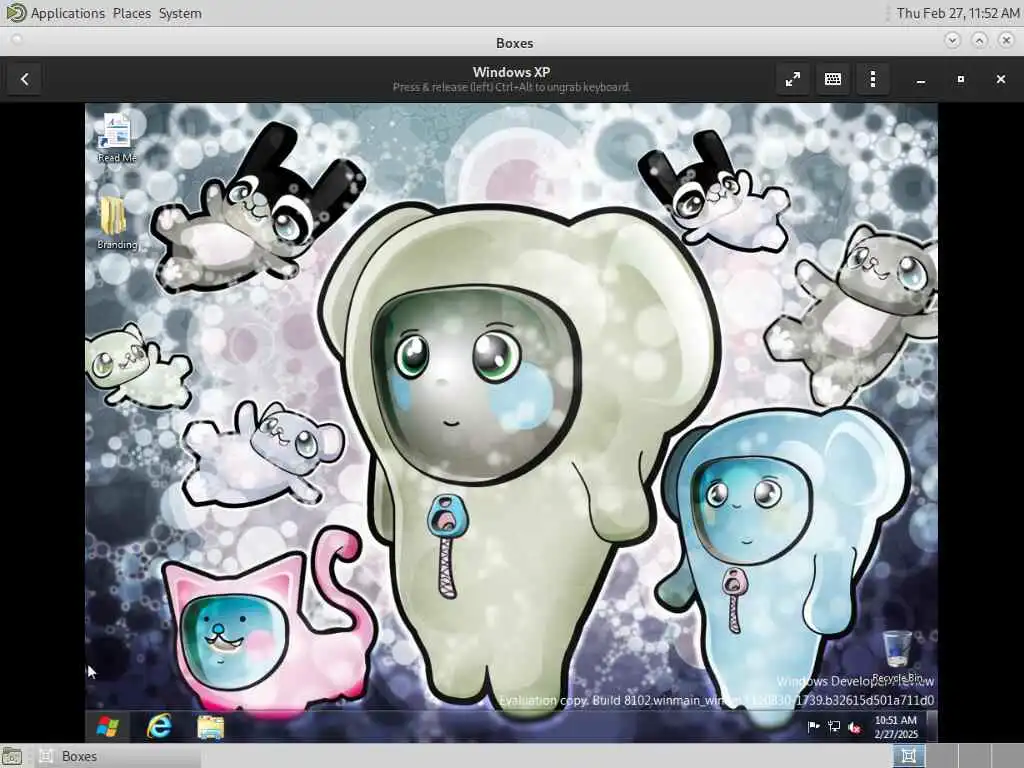
Task: Switch to the second workspace in the switcher
Action: tap(942, 756)
